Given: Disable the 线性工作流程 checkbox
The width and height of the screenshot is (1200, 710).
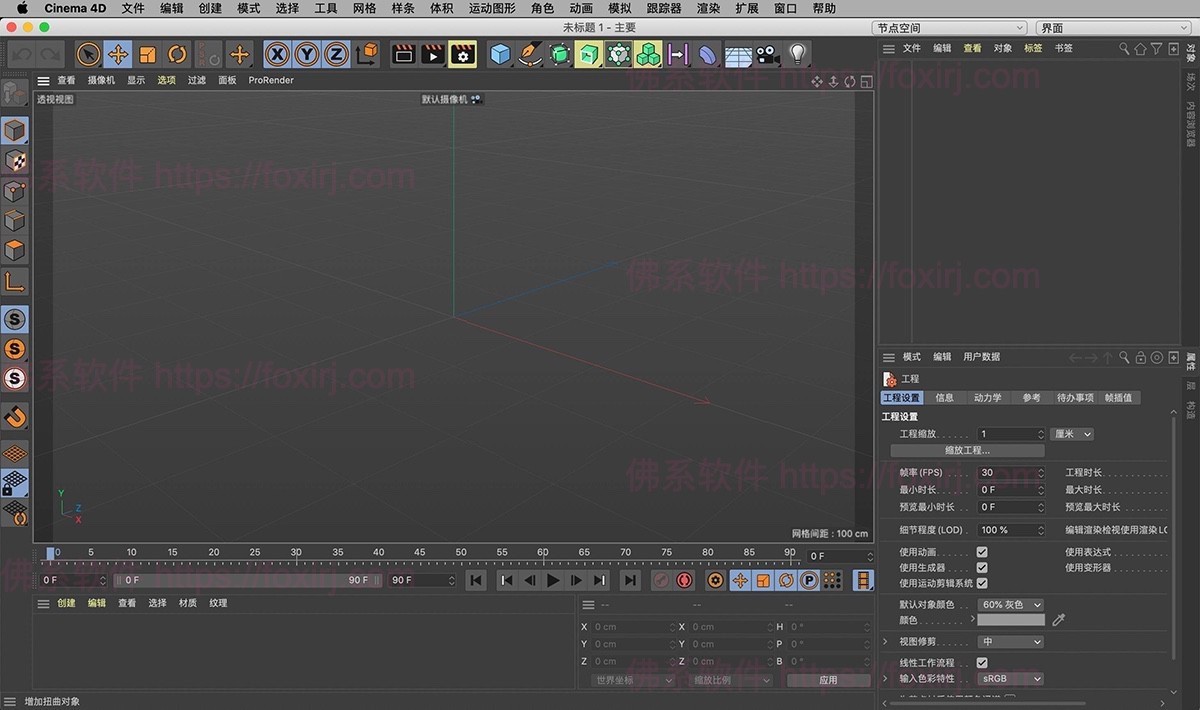Looking at the screenshot, I should (x=981, y=662).
